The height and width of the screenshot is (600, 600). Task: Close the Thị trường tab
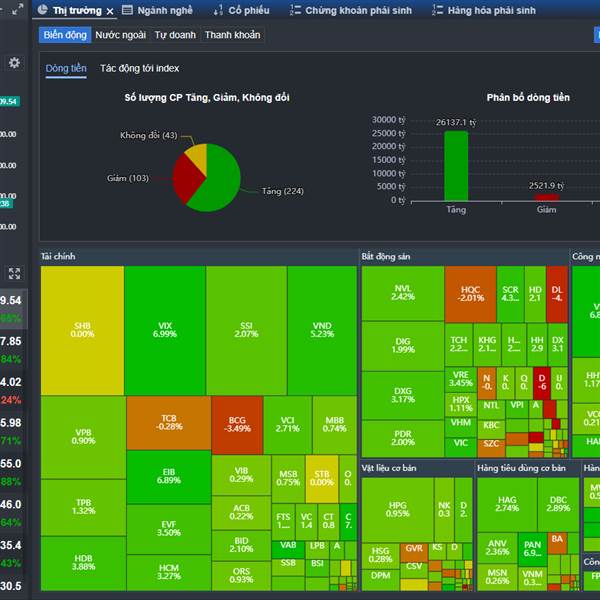(x=110, y=11)
